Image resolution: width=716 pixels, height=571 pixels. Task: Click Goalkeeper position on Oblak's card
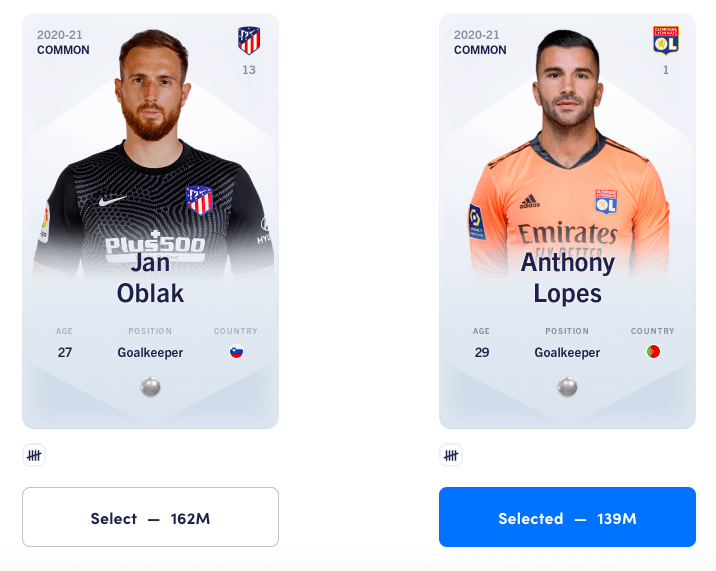(150, 353)
